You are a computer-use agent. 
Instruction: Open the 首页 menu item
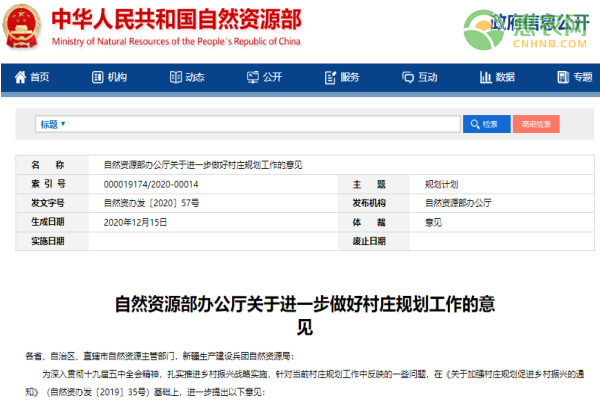(32, 77)
